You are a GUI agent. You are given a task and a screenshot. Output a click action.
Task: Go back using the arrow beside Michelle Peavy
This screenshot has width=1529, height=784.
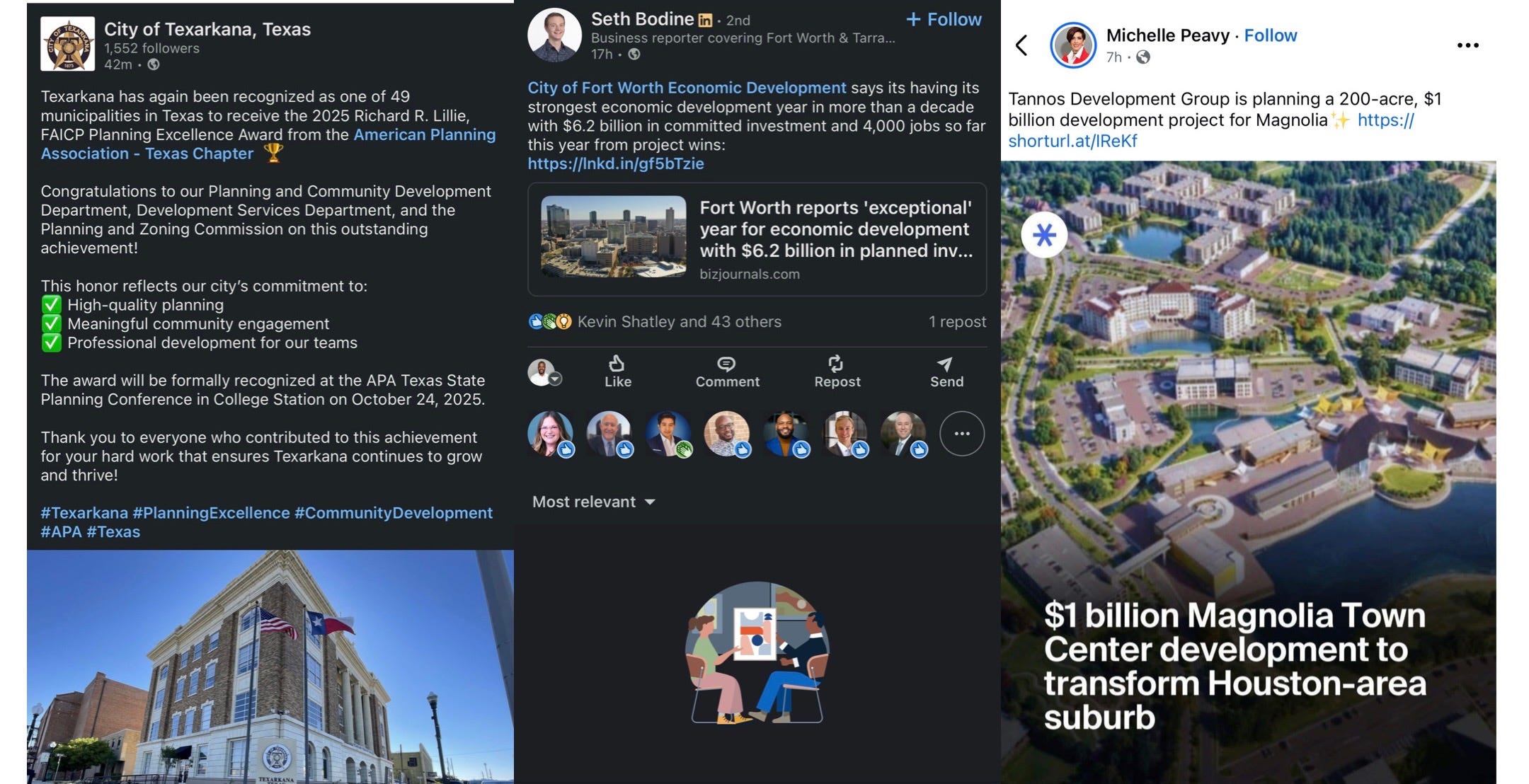click(x=1021, y=45)
